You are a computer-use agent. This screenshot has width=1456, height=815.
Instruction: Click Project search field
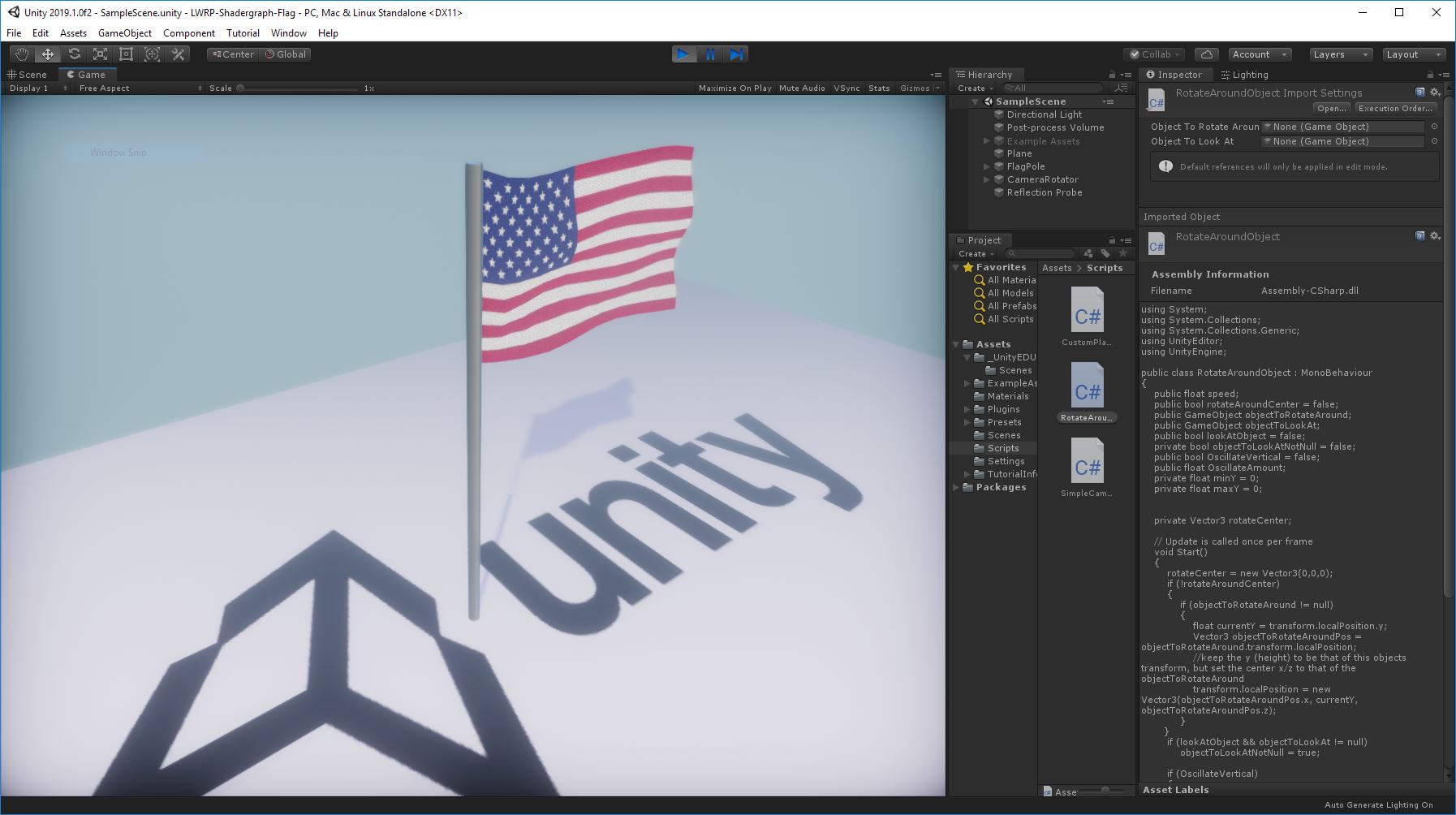point(1040,253)
